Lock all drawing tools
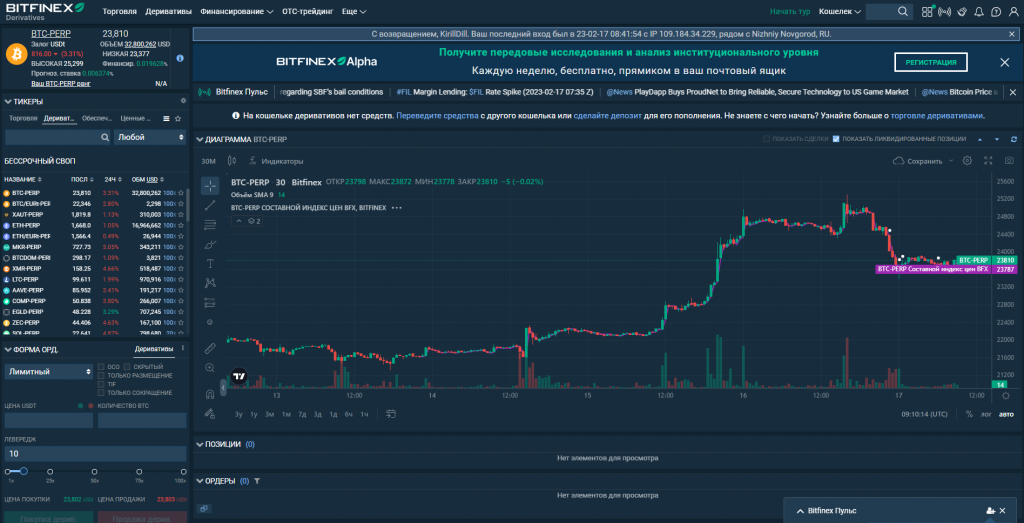This screenshot has height=523, width=1024. point(210,413)
